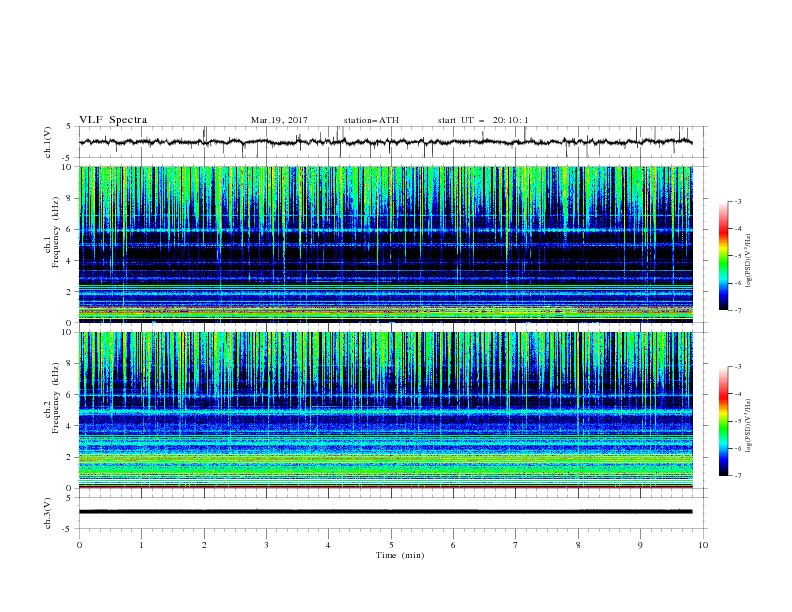Click the ch.1 color scale bar
The image size is (792, 612).
pos(723,256)
